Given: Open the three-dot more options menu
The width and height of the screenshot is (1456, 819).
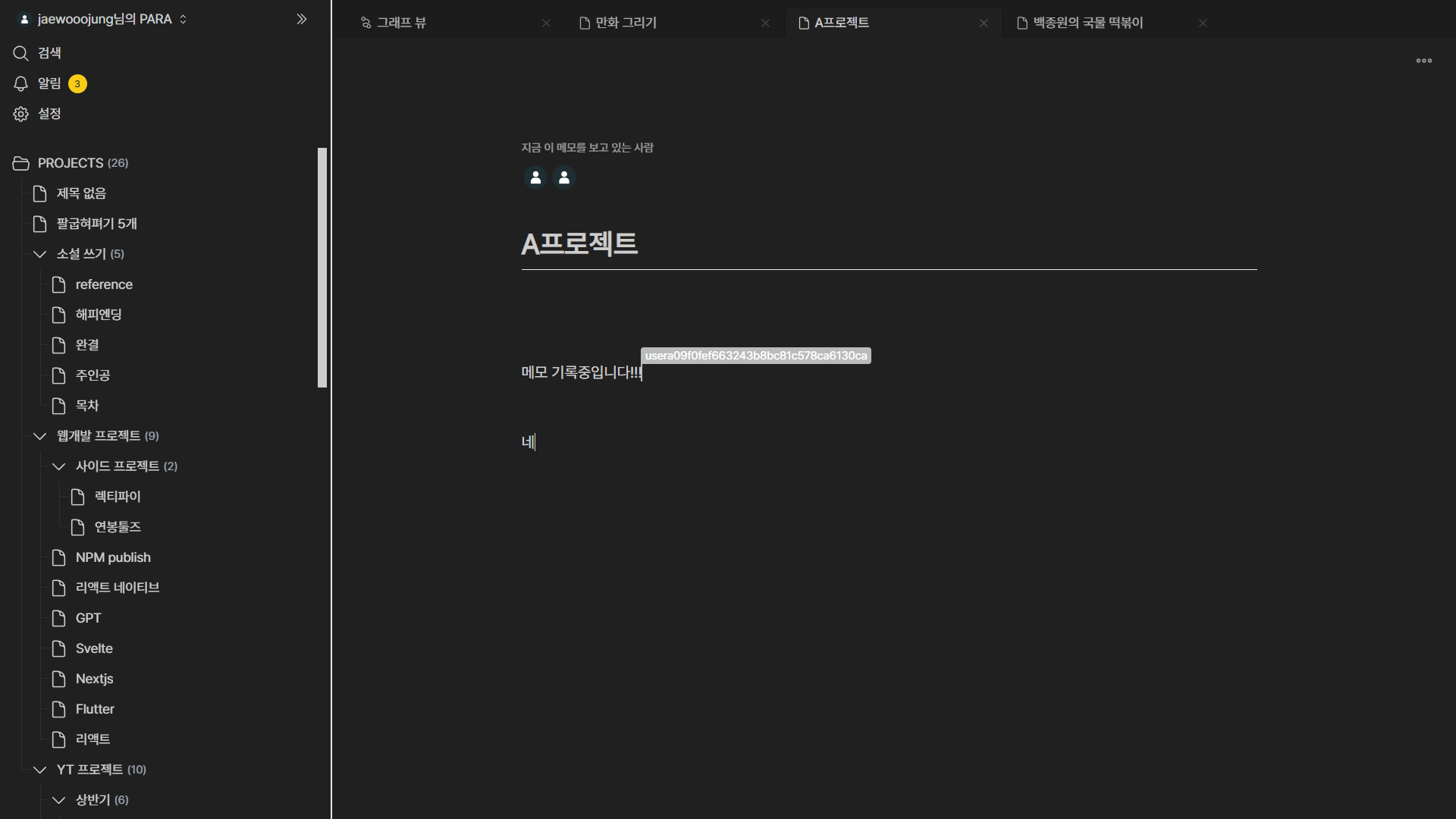Looking at the screenshot, I should click(x=1423, y=61).
